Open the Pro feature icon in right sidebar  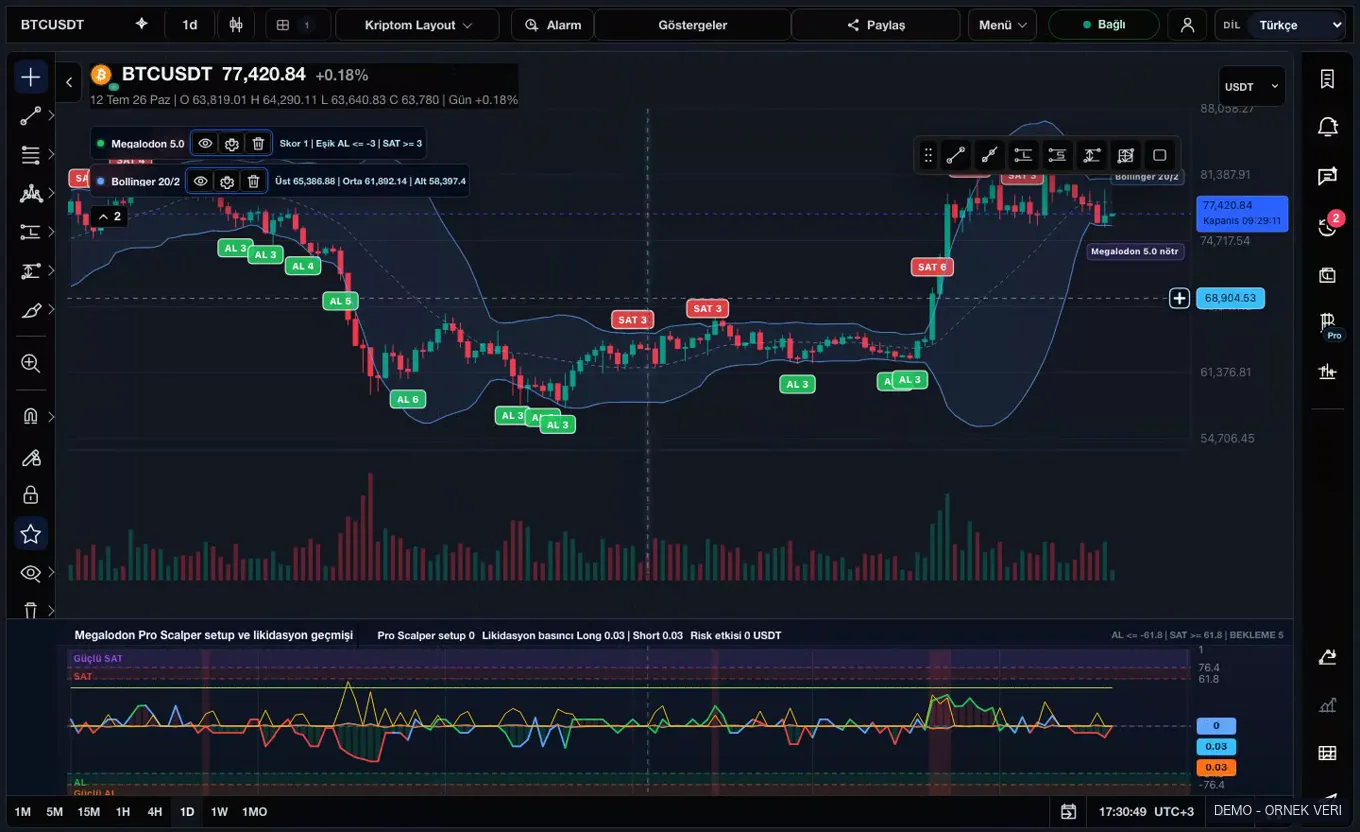click(x=1328, y=324)
